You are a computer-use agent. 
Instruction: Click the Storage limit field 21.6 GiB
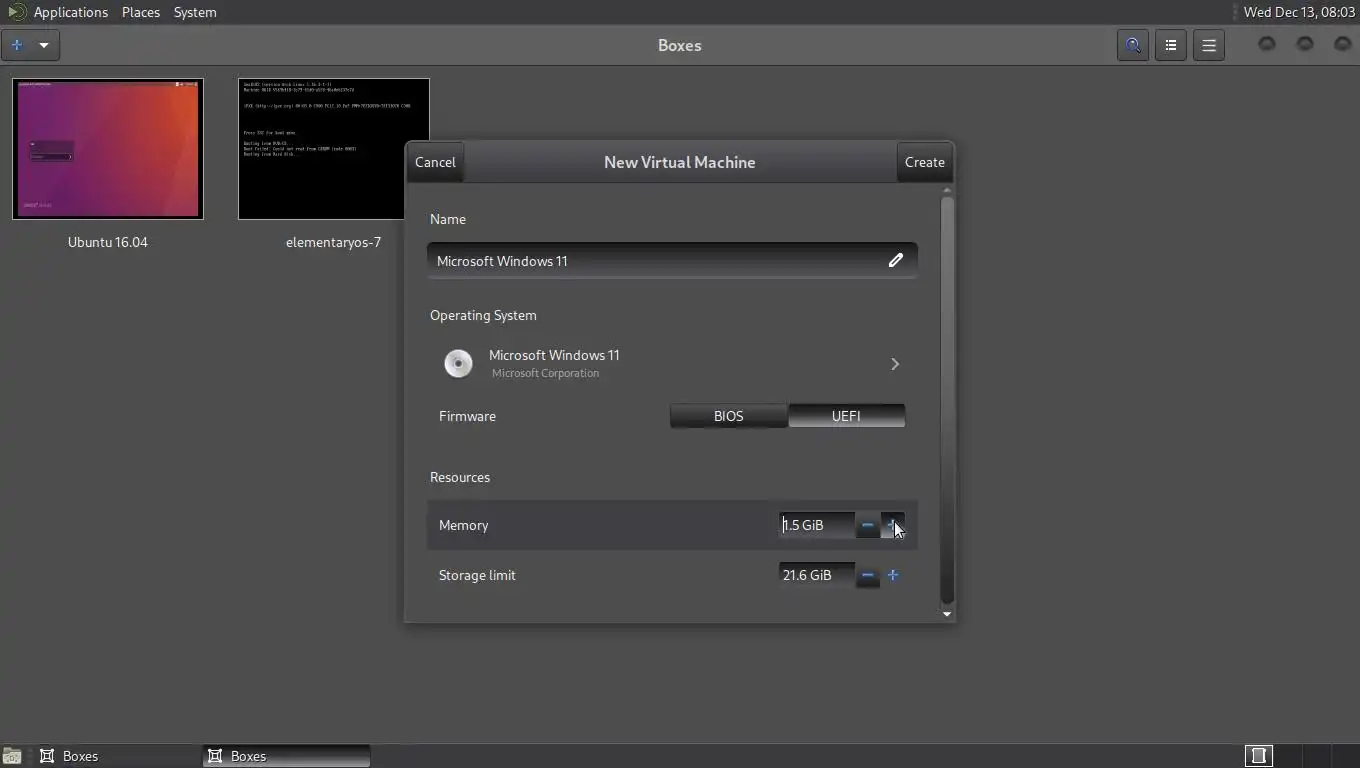point(817,575)
